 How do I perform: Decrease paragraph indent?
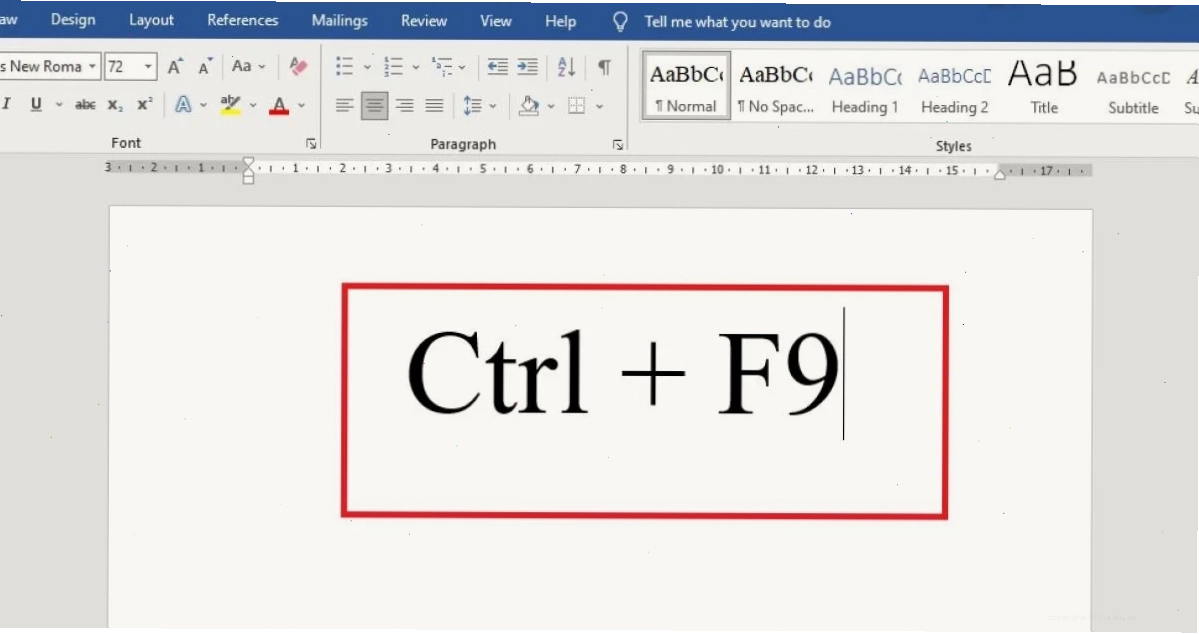point(497,67)
